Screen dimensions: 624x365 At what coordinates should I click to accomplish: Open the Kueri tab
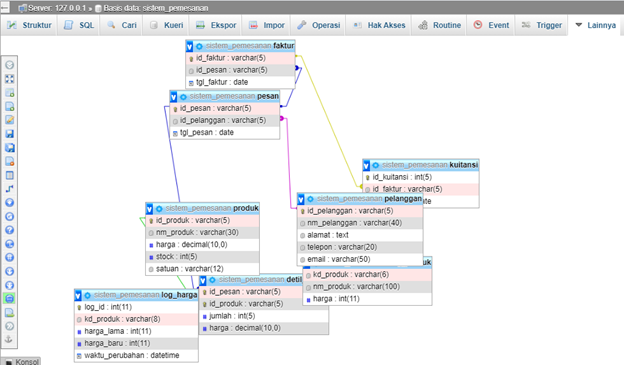point(166,25)
